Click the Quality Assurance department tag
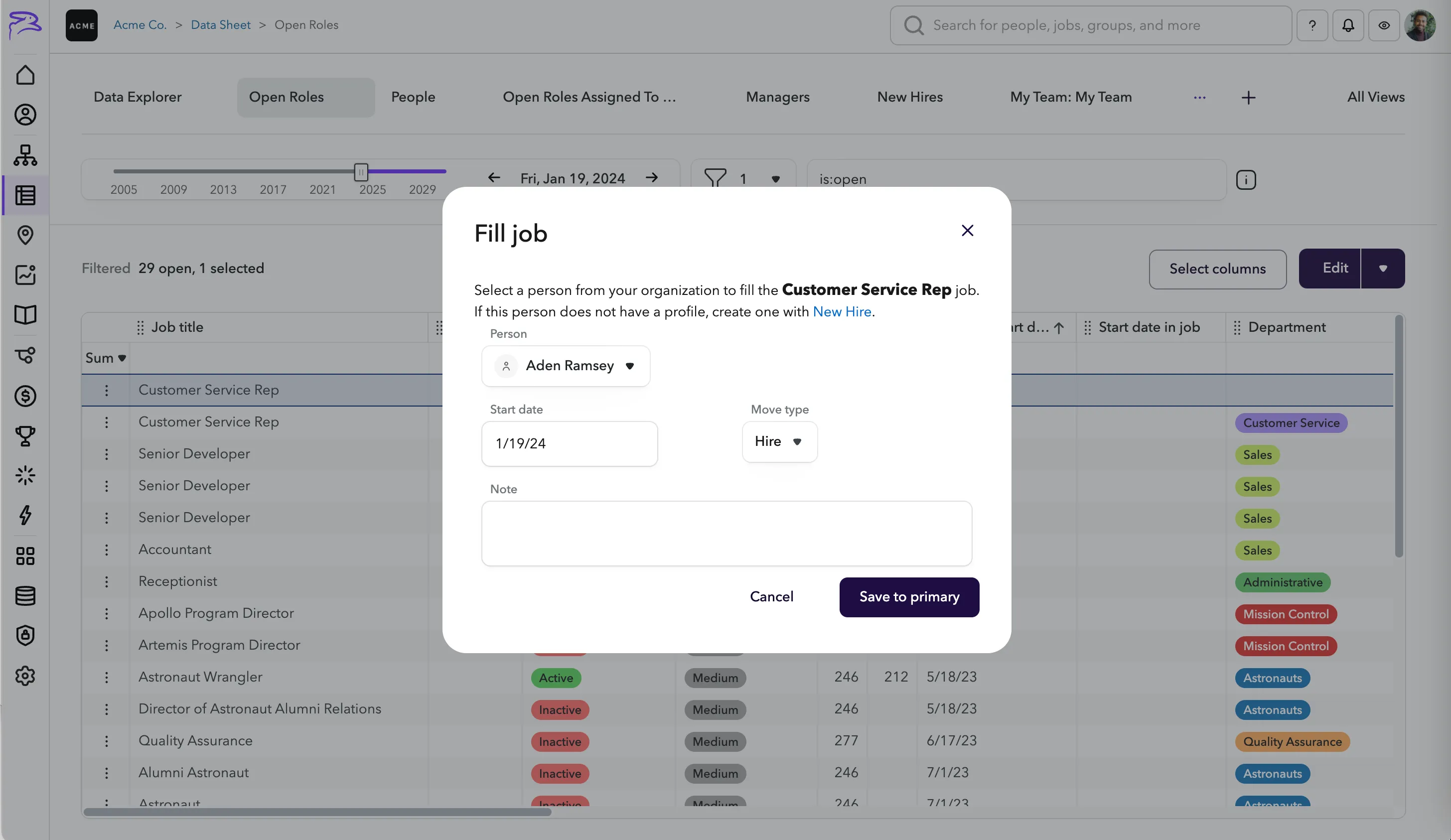The width and height of the screenshot is (1451, 840). click(1292, 741)
